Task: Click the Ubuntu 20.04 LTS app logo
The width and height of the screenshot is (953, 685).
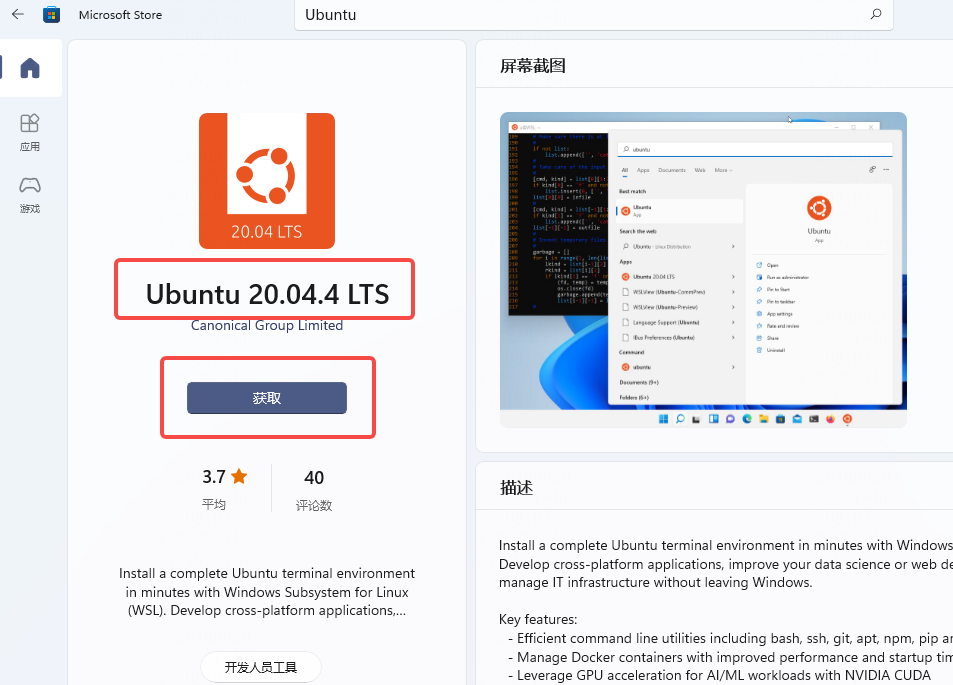Action: pos(267,180)
